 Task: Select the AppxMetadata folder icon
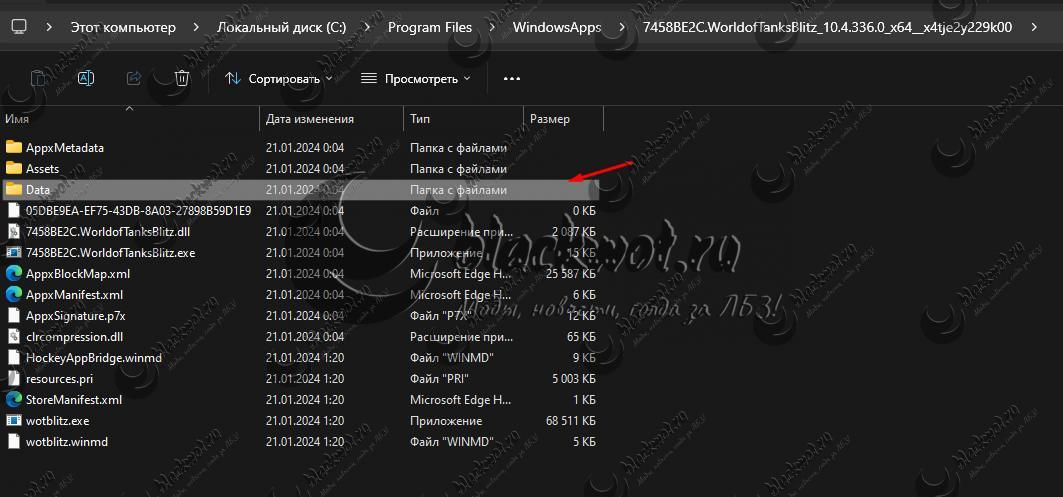pyautogui.click(x=14, y=147)
